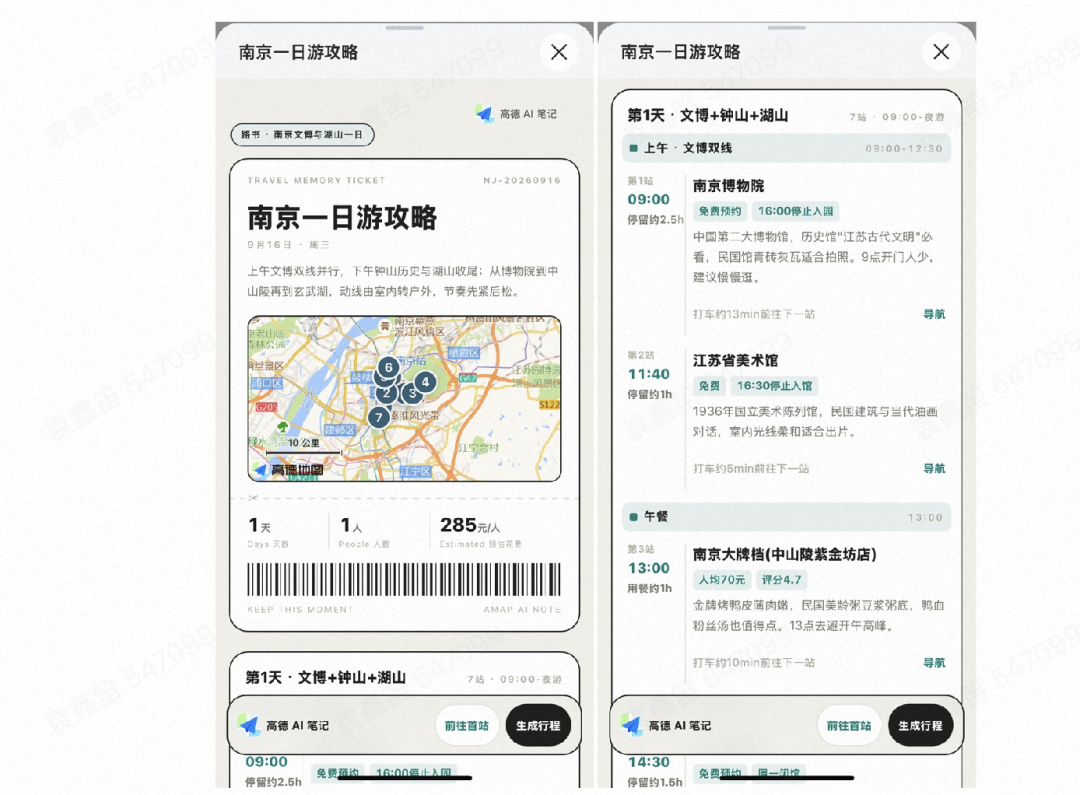
Task: Click 打车约10min前往下一站 text
Action: [754, 663]
